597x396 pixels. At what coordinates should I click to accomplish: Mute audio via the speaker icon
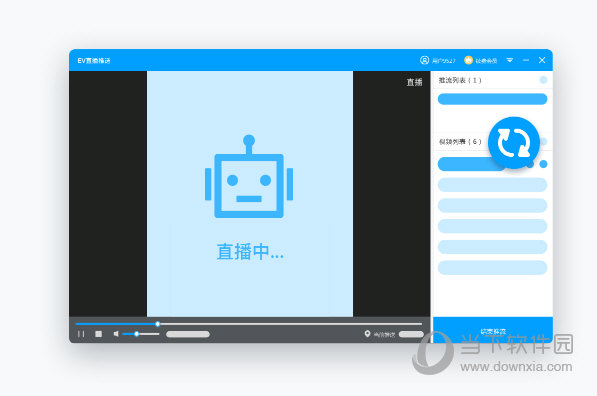[x=116, y=334]
